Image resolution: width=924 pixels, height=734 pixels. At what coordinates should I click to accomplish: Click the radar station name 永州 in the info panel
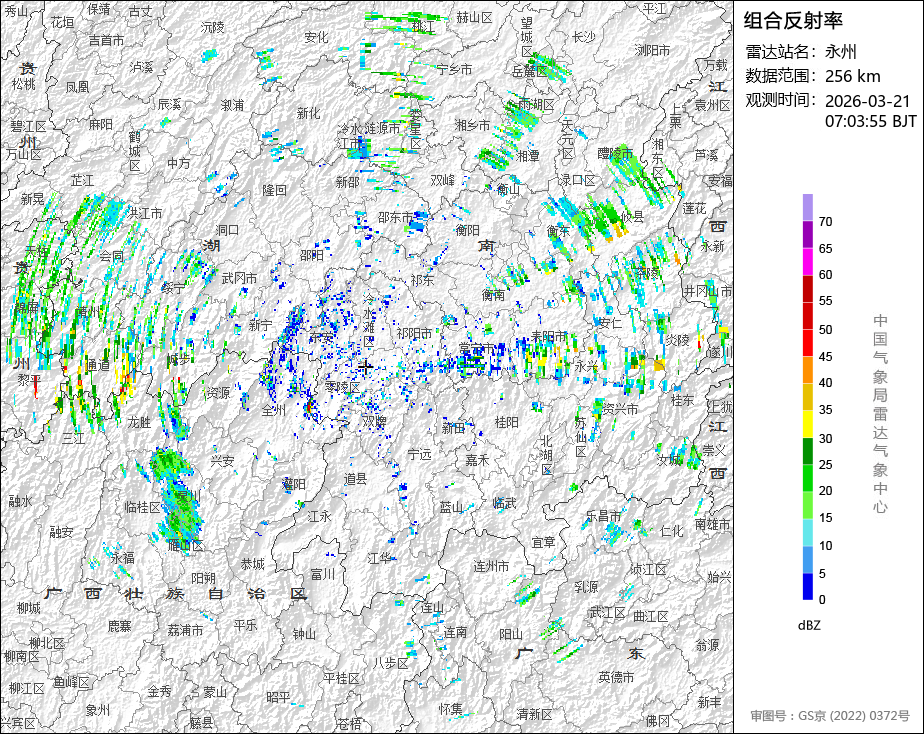click(840, 52)
